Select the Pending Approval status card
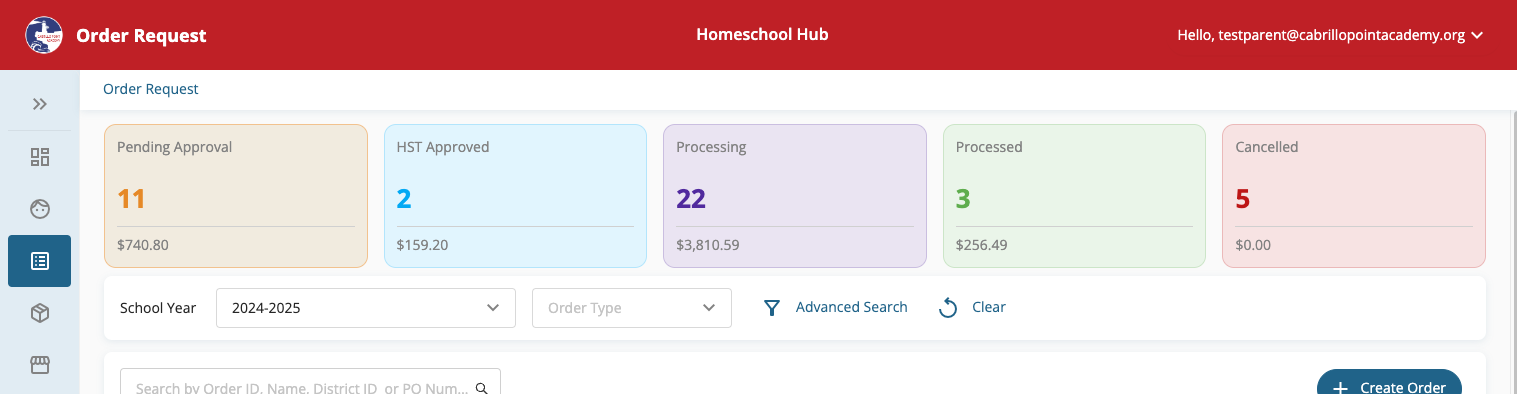This screenshot has width=1517, height=394. [x=236, y=196]
